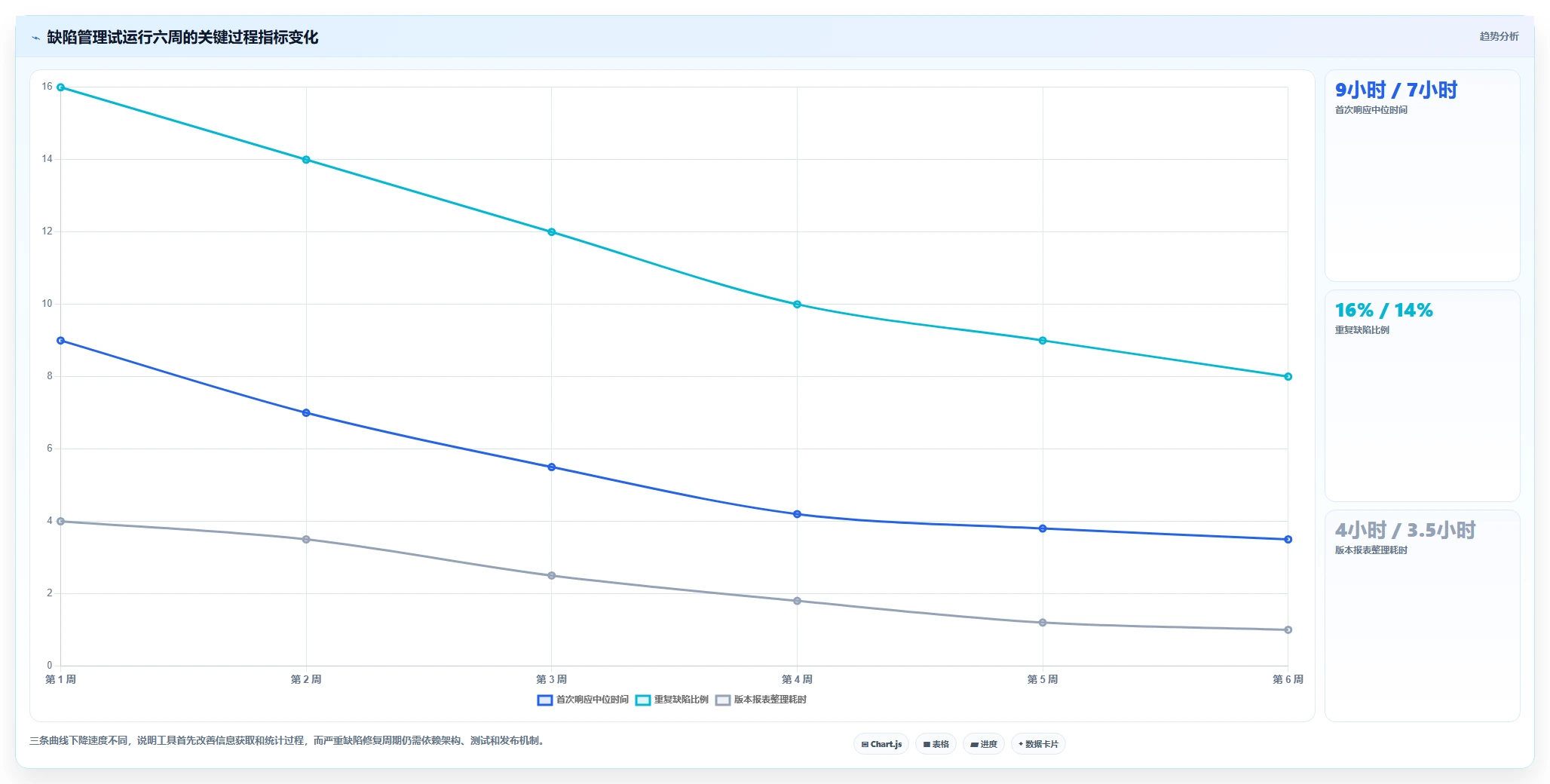
Task: Select the week 1 point on the teal 重复缺陷比例 line
Action: tap(61, 87)
